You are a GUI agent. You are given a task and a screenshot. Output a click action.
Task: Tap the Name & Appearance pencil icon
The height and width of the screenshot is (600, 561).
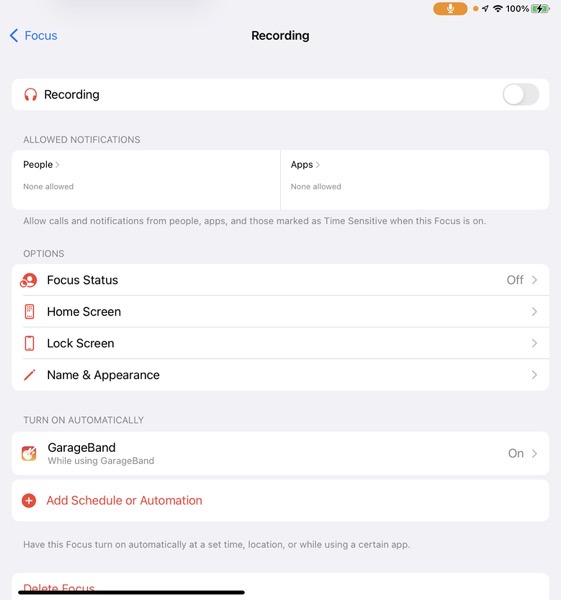tap(29, 375)
